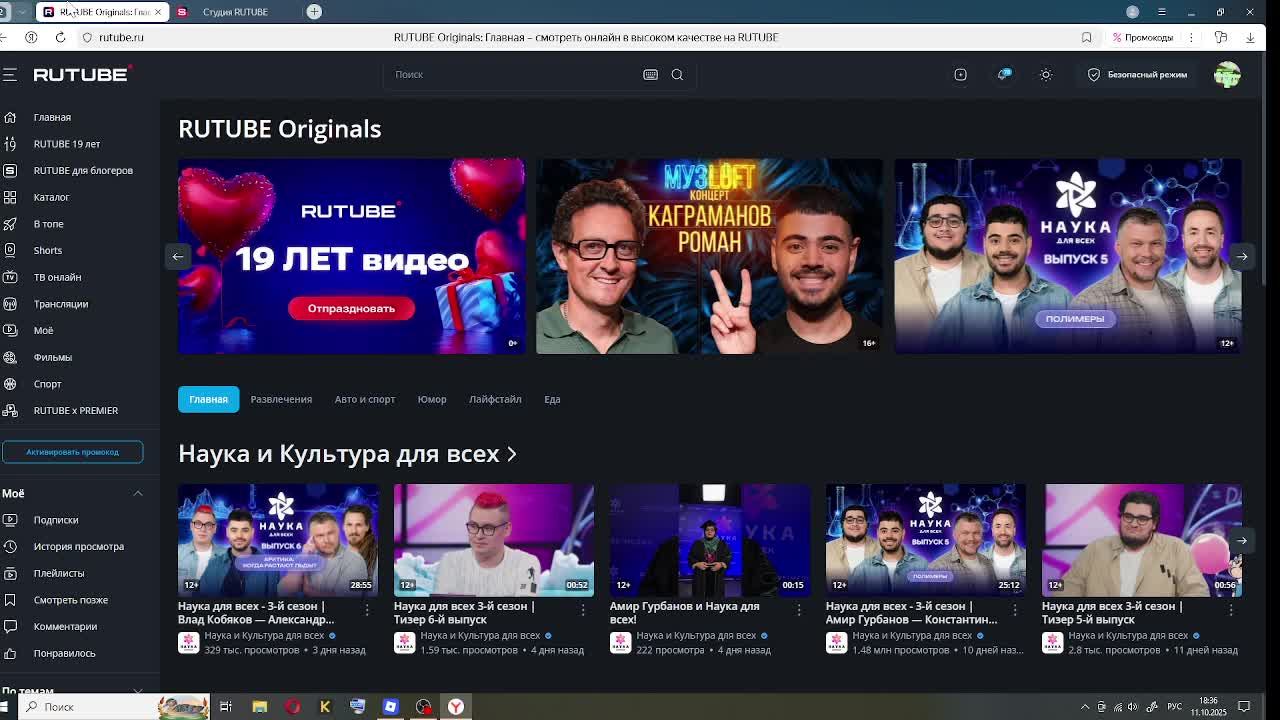The height and width of the screenshot is (720, 1280).
Task: Open a new browser tab
Action: [314, 12]
